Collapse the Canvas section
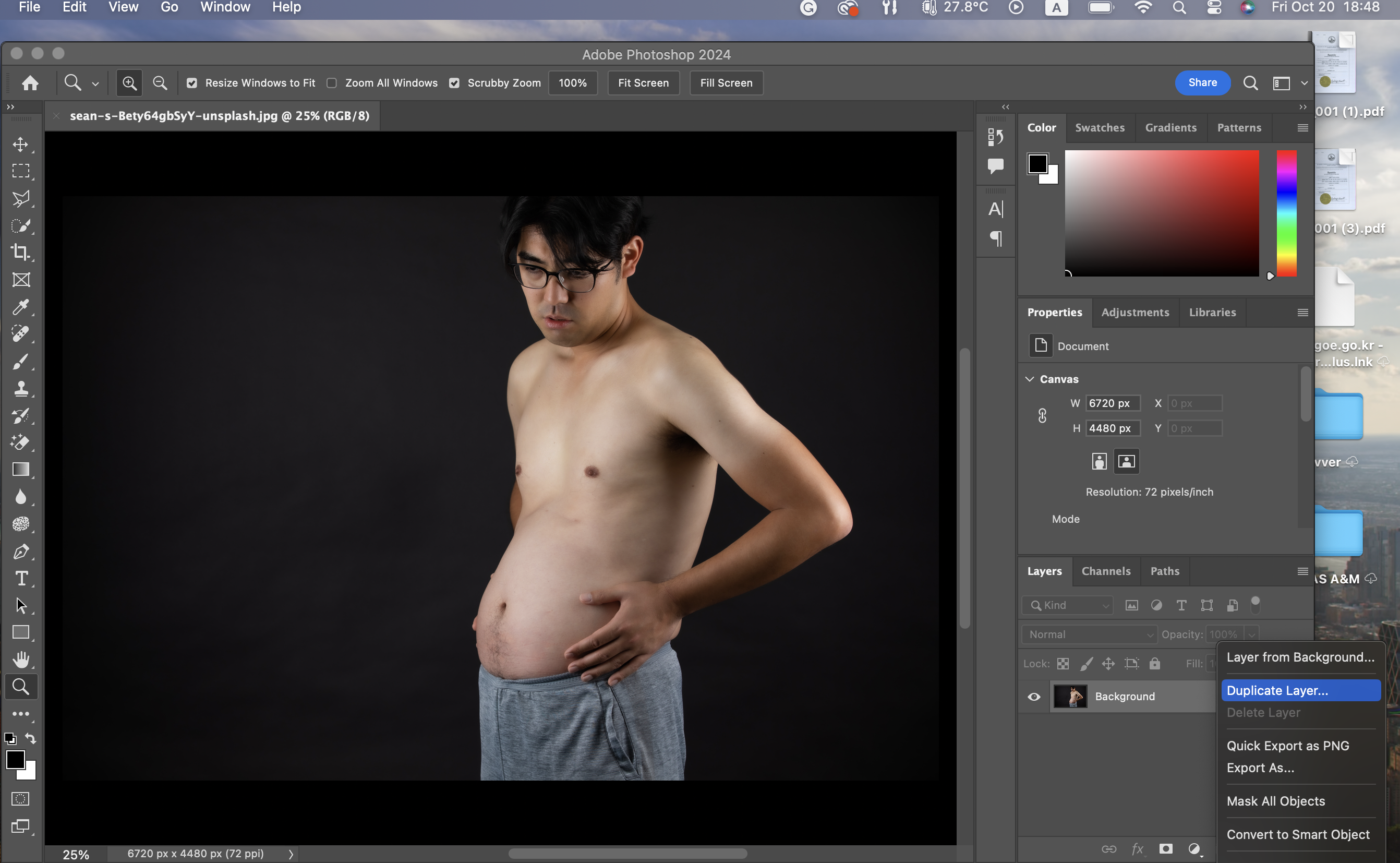 [x=1030, y=379]
